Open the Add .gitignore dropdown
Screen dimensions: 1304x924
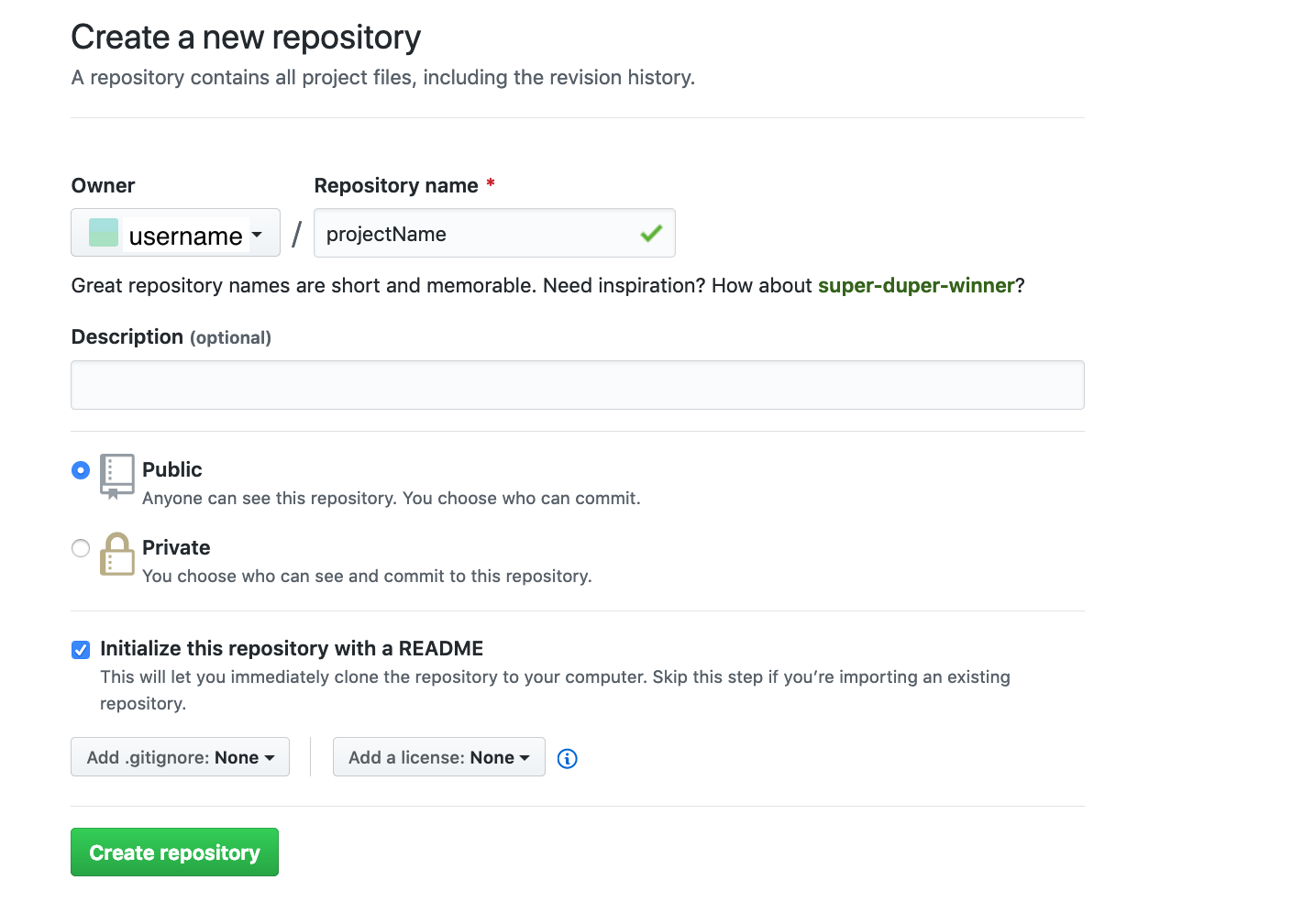click(x=180, y=757)
